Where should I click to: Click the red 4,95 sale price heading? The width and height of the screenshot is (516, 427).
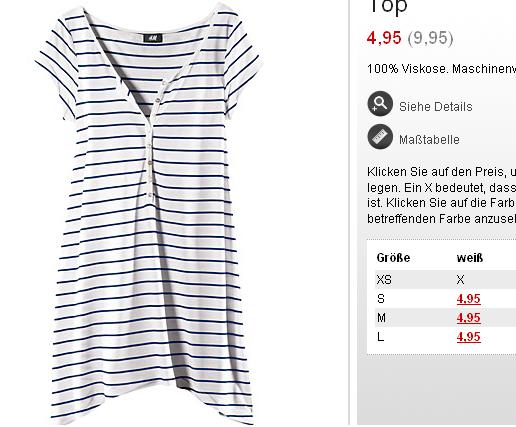tap(384, 38)
